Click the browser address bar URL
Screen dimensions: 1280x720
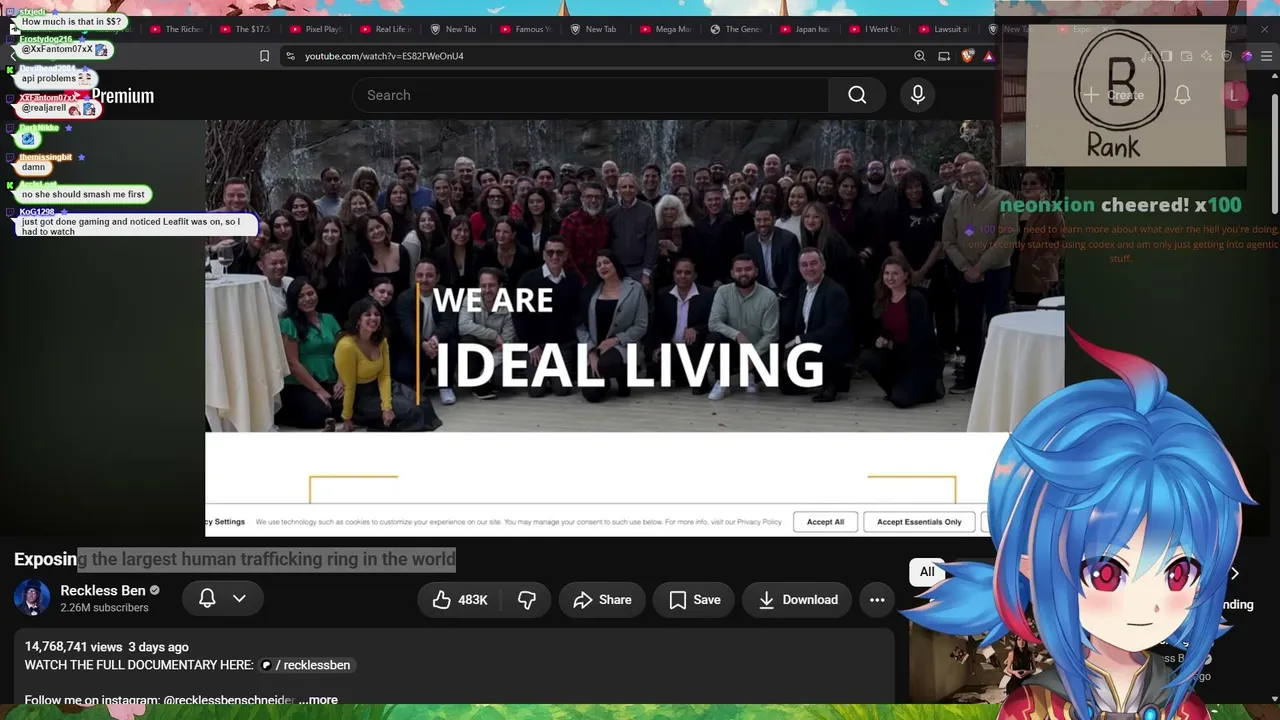[x=384, y=56]
